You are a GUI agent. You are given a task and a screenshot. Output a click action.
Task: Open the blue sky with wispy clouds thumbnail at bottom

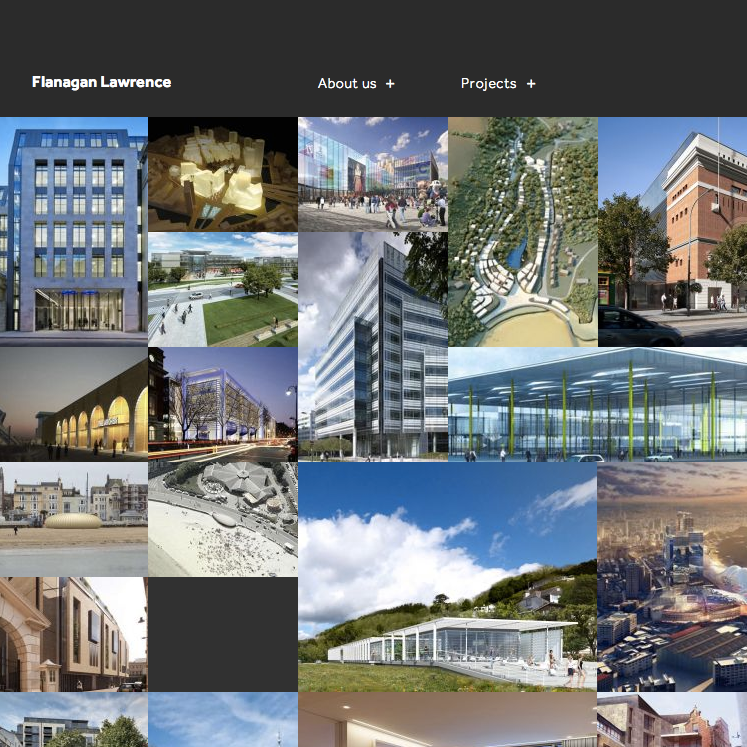223,720
